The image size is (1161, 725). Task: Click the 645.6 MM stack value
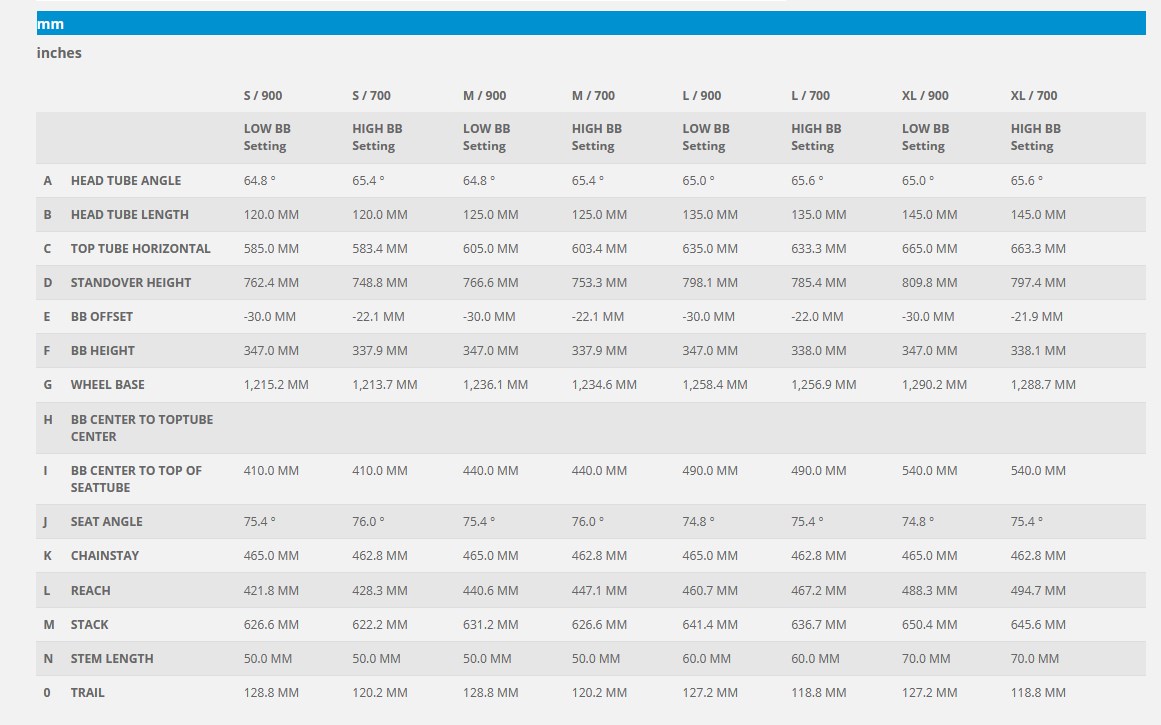(1038, 625)
